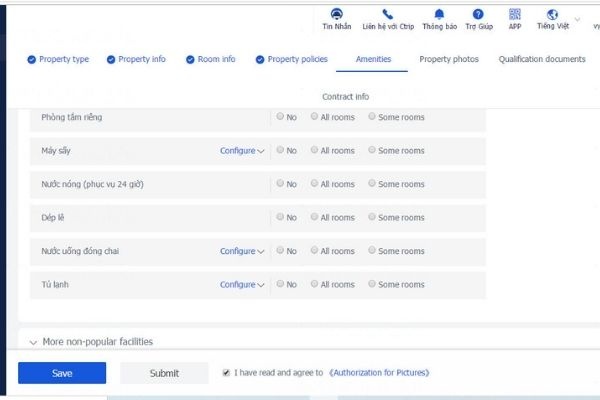Screen dimensions: 600x400
Task: Select the Amenities tab
Action: [373, 59]
